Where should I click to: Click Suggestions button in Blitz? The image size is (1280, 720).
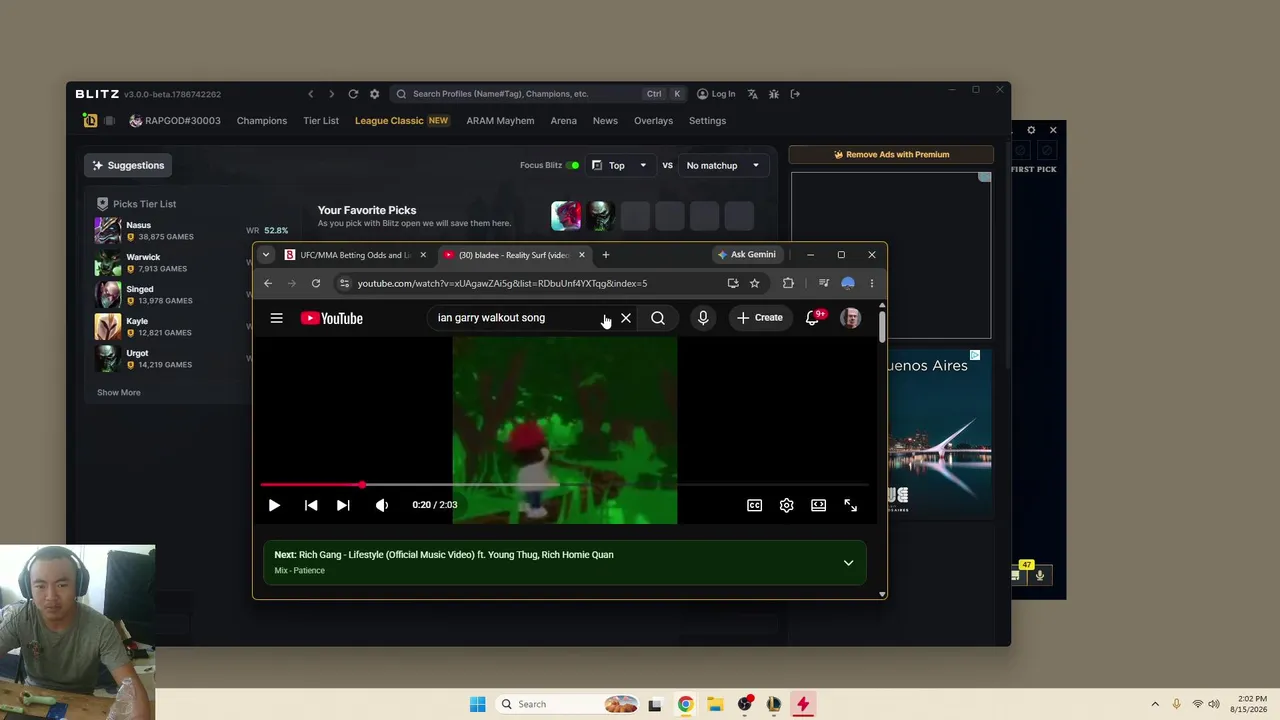(x=128, y=165)
